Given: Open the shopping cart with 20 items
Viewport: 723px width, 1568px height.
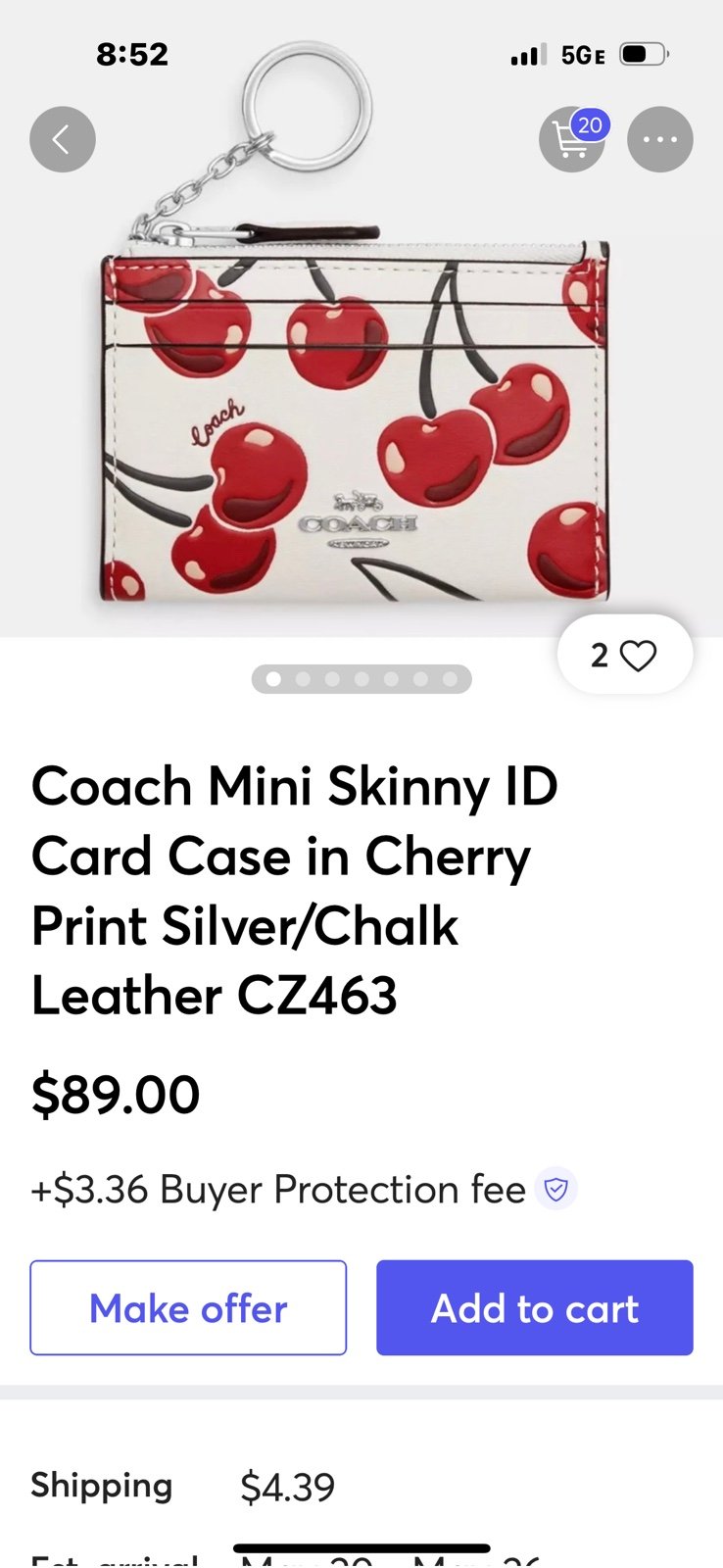Looking at the screenshot, I should [571, 139].
